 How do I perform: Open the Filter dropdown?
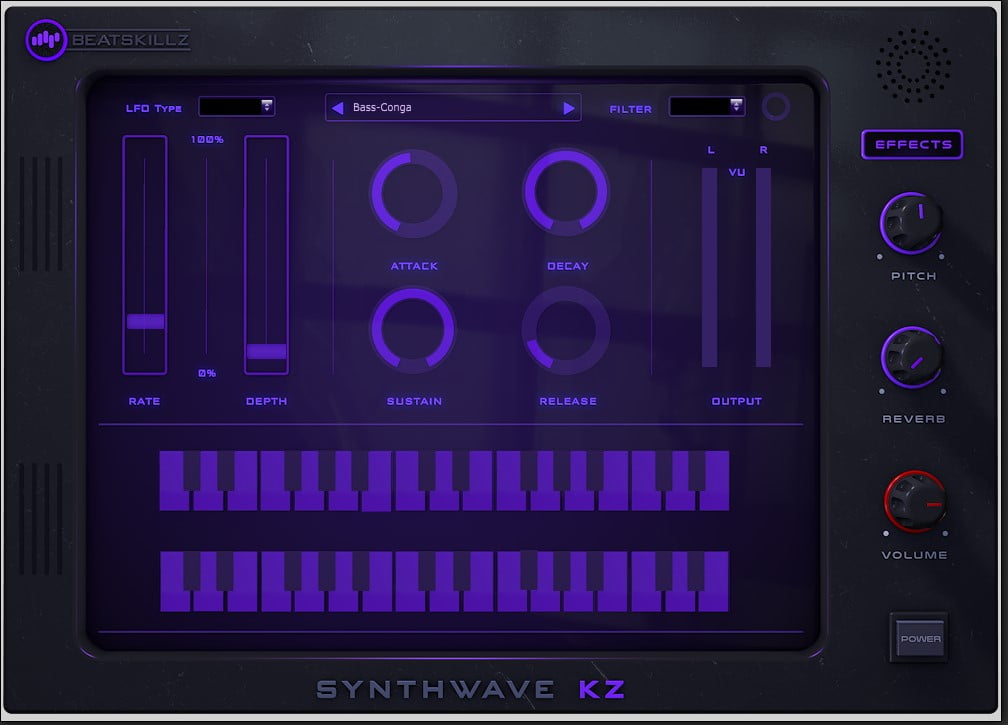[707, 107]
